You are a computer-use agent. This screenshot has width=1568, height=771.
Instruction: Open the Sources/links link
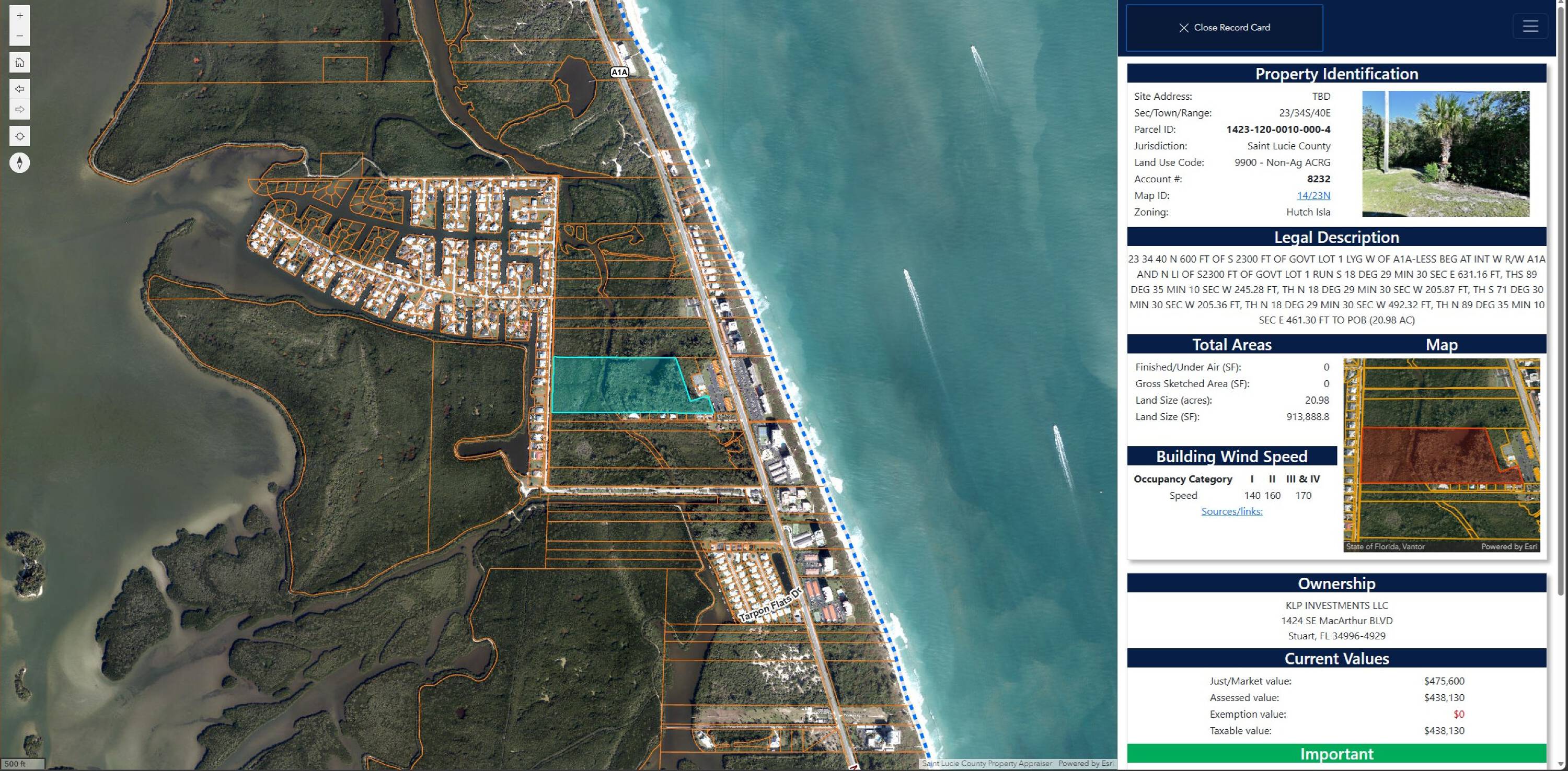point(1231,511)
